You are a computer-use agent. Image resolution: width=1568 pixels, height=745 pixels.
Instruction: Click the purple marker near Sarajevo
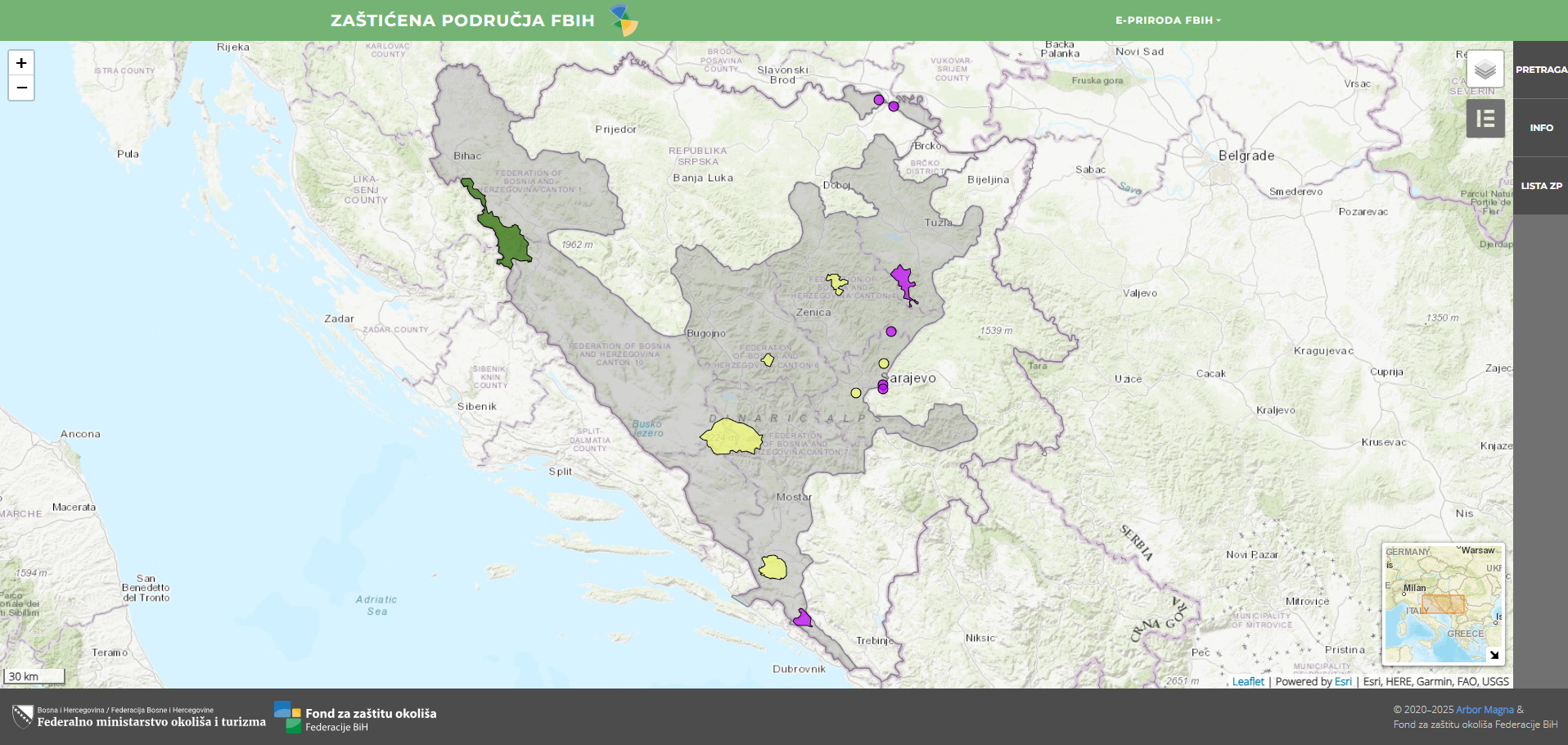tap(882, 387)
